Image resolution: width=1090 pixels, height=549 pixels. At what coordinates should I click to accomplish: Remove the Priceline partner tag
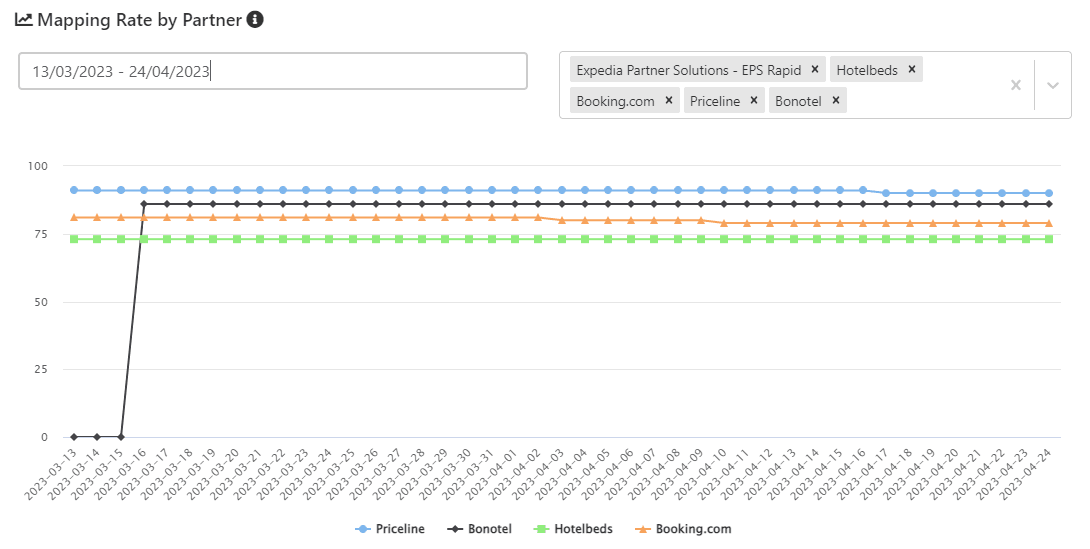(754, 101)
